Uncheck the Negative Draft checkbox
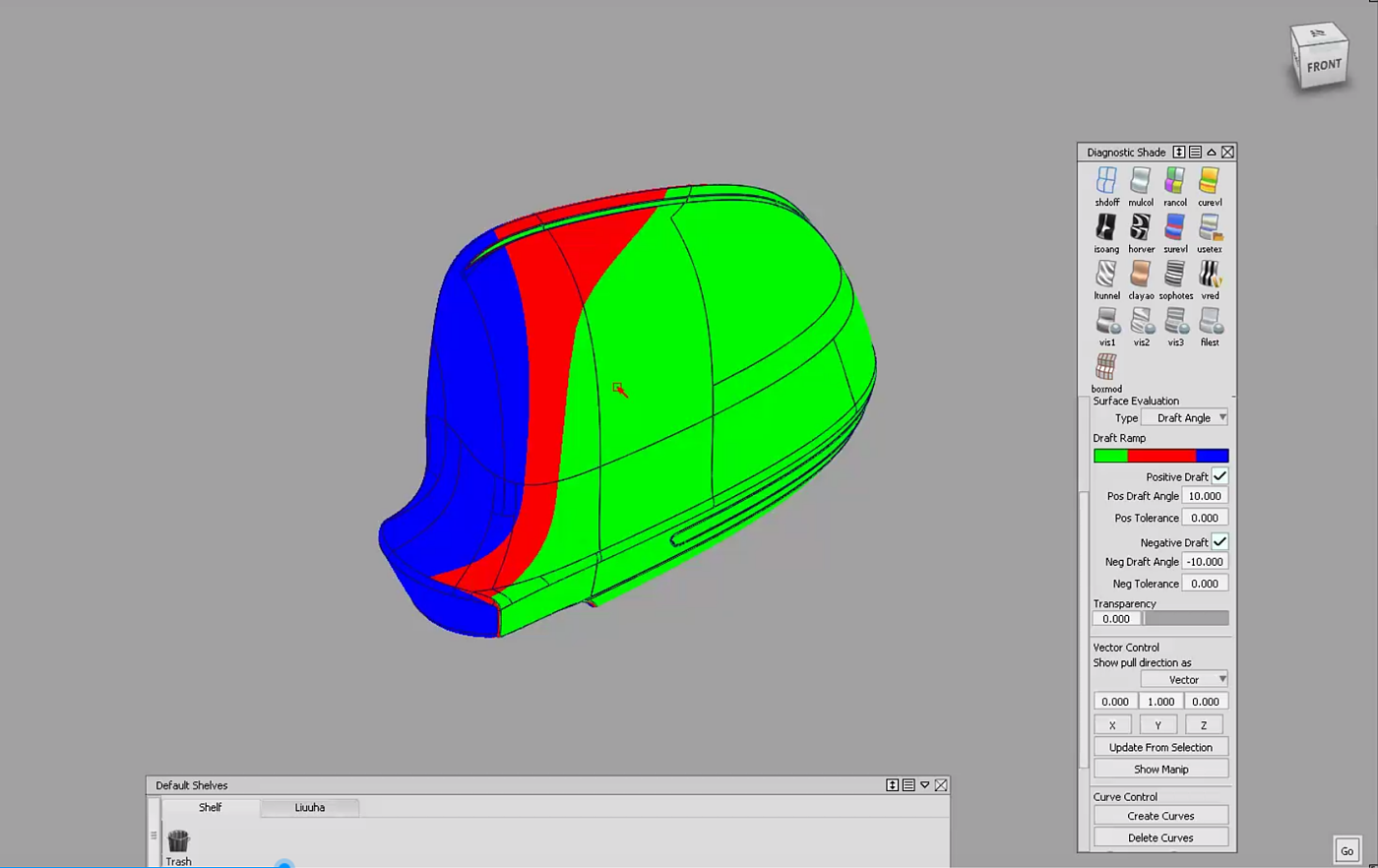The width and height of the screenshot is (1378, 868). pos(1220,542)
